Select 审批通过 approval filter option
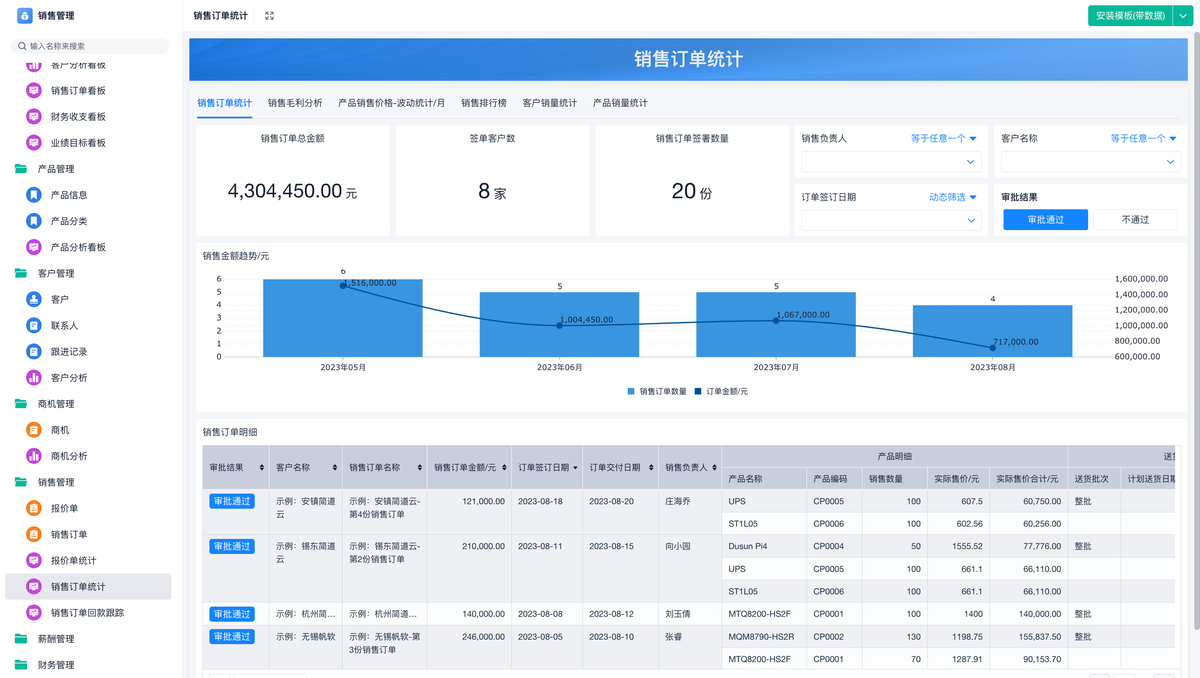 coord(1045,220)
